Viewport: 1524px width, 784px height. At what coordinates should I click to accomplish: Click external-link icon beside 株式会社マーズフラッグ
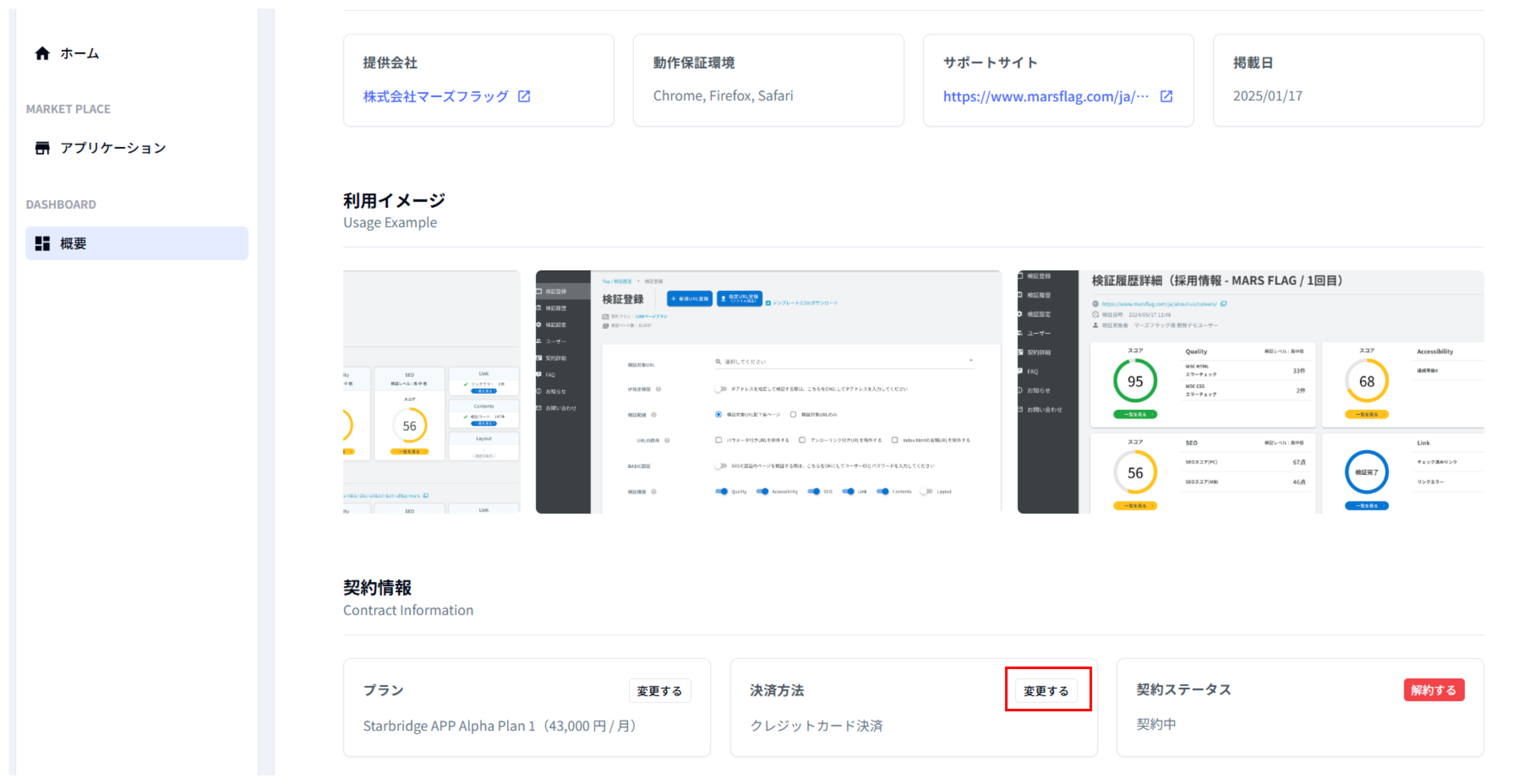click(524, 96)
